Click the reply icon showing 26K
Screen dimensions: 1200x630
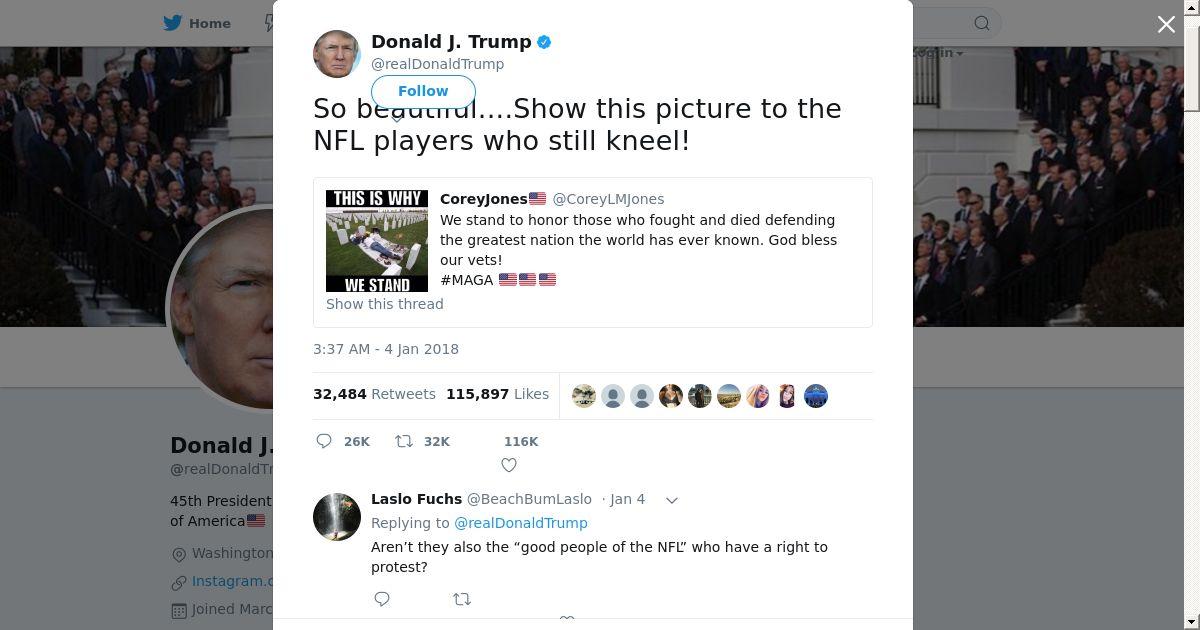tap(324, 441)
